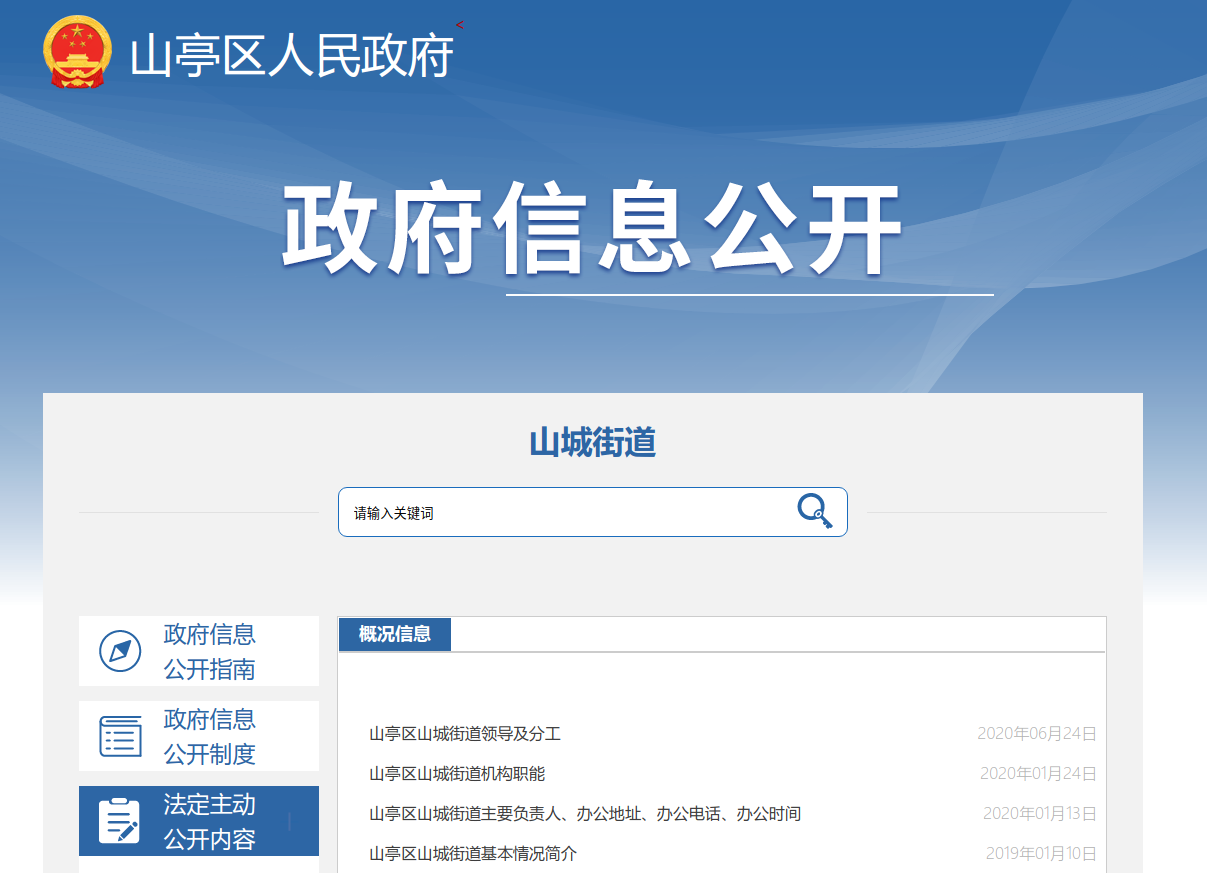Open 山亭区山城街道机构职能 article

tap(457, 774)
